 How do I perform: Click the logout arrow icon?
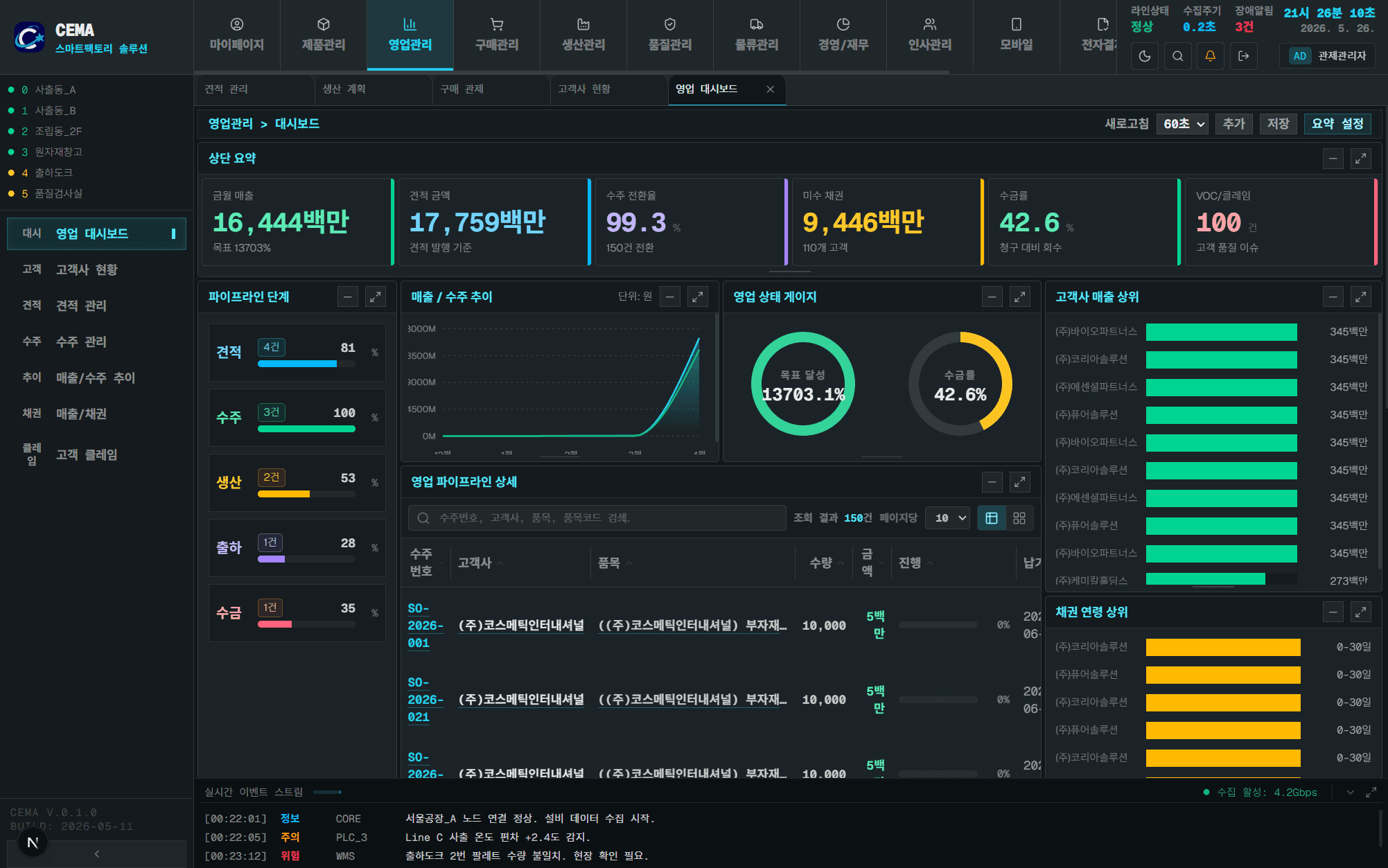pos(1244,56)
